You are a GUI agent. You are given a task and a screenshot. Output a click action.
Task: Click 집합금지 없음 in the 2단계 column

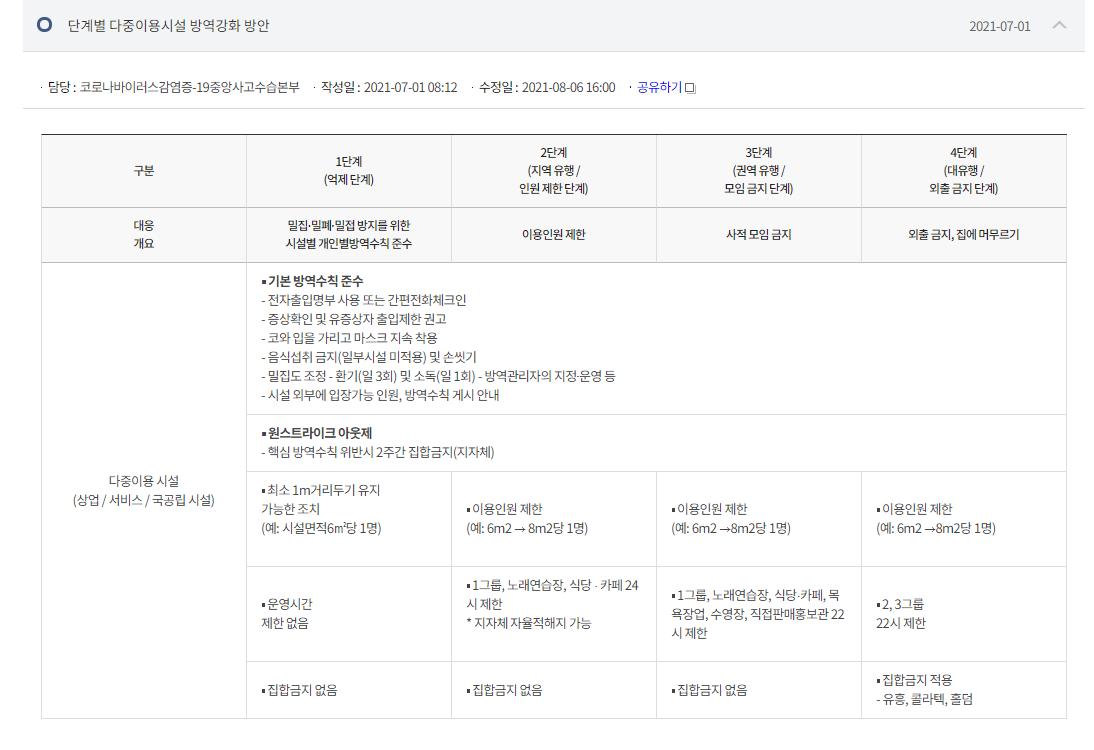[x=554, y=690]
